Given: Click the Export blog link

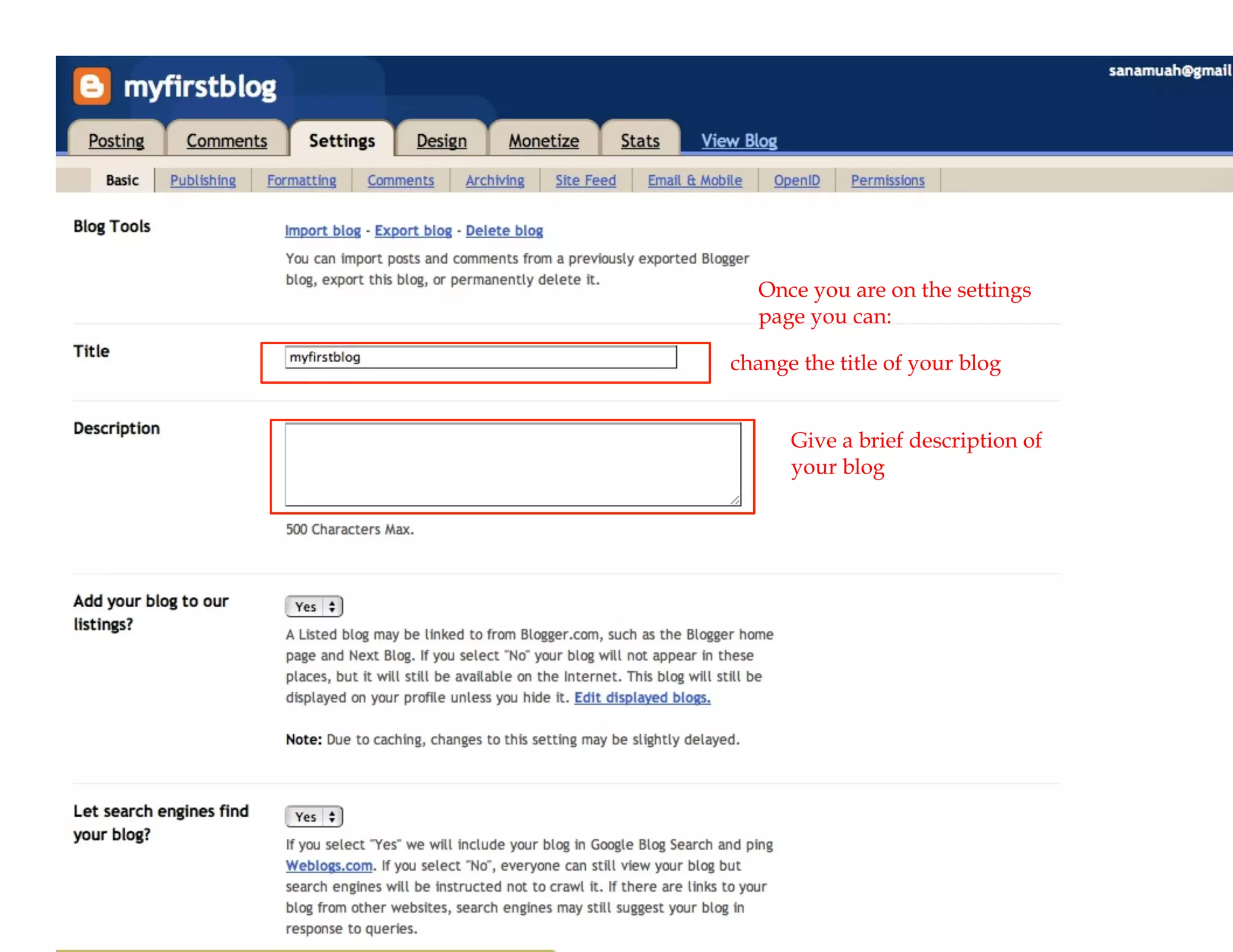Looking at the screenshot, I should pos(413,230).
